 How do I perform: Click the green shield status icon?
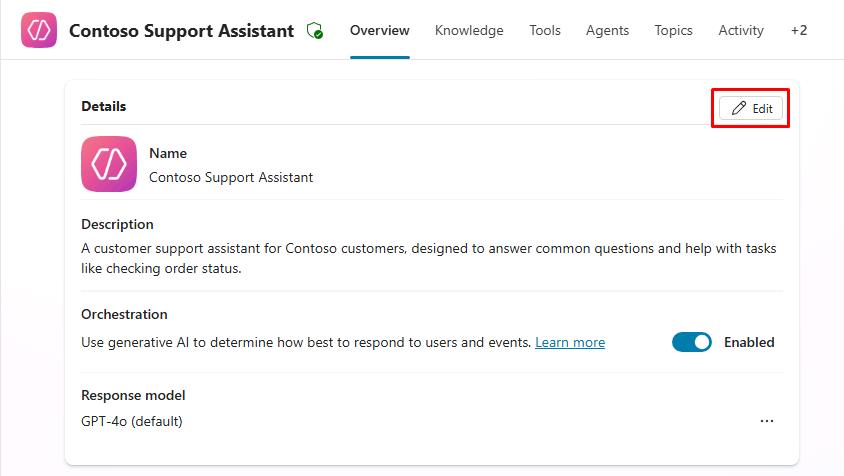(315, 31)
